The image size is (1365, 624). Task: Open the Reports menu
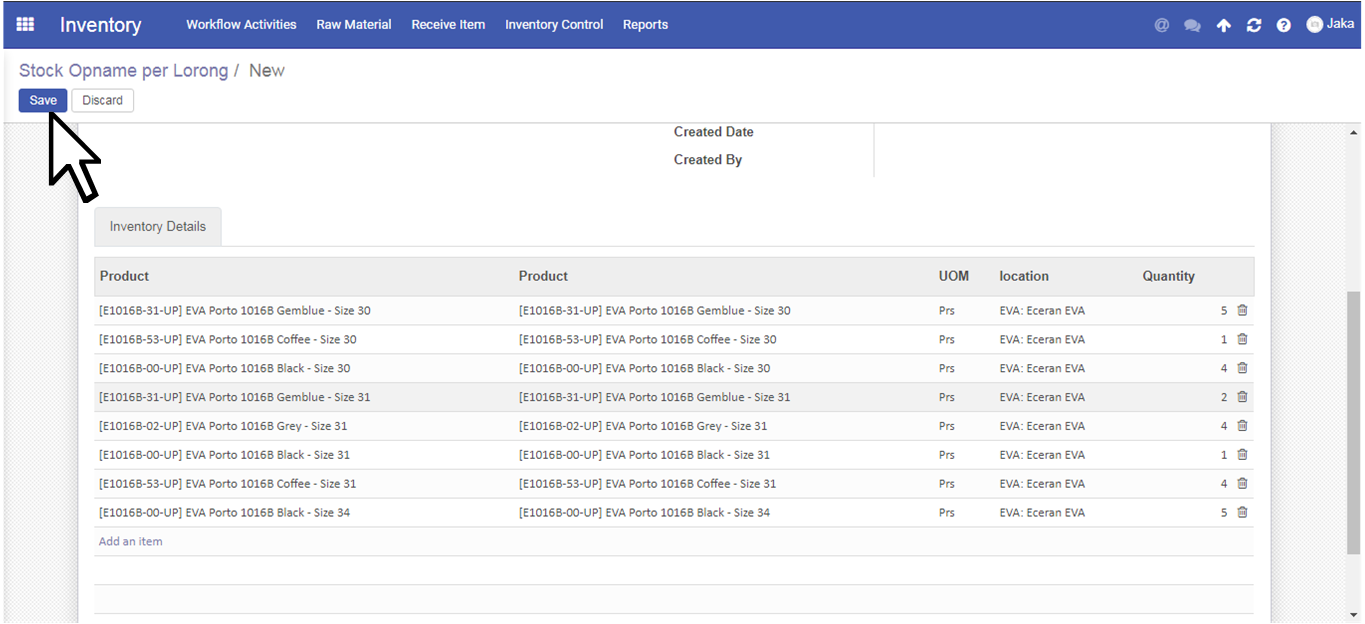click(x=645, y=25)
